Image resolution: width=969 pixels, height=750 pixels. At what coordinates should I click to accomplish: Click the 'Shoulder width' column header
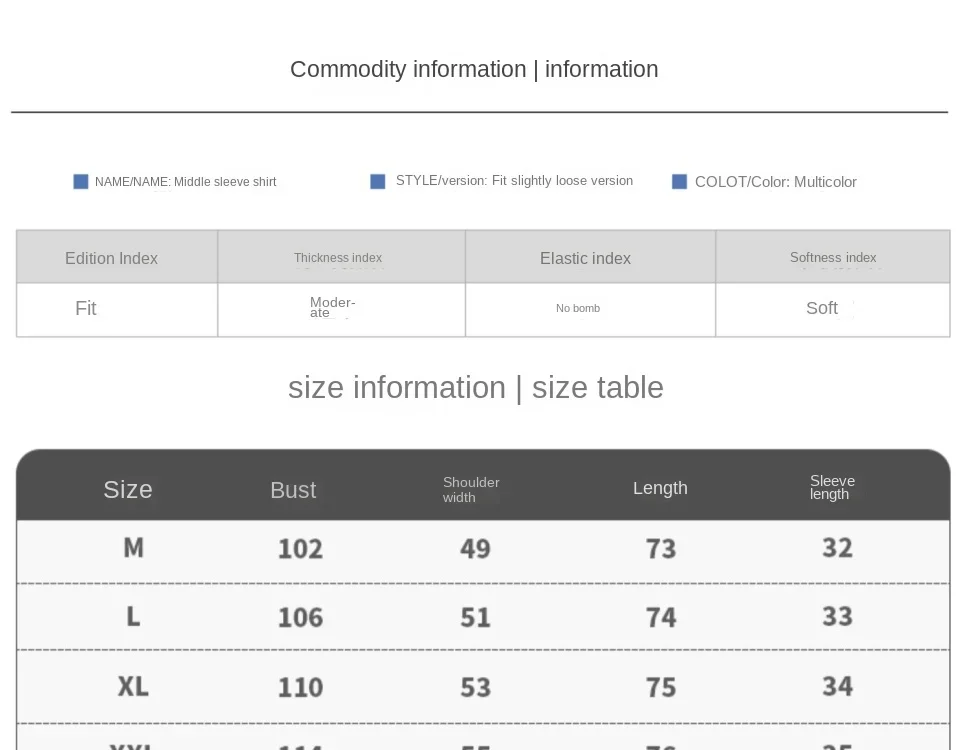coord(471,489)
